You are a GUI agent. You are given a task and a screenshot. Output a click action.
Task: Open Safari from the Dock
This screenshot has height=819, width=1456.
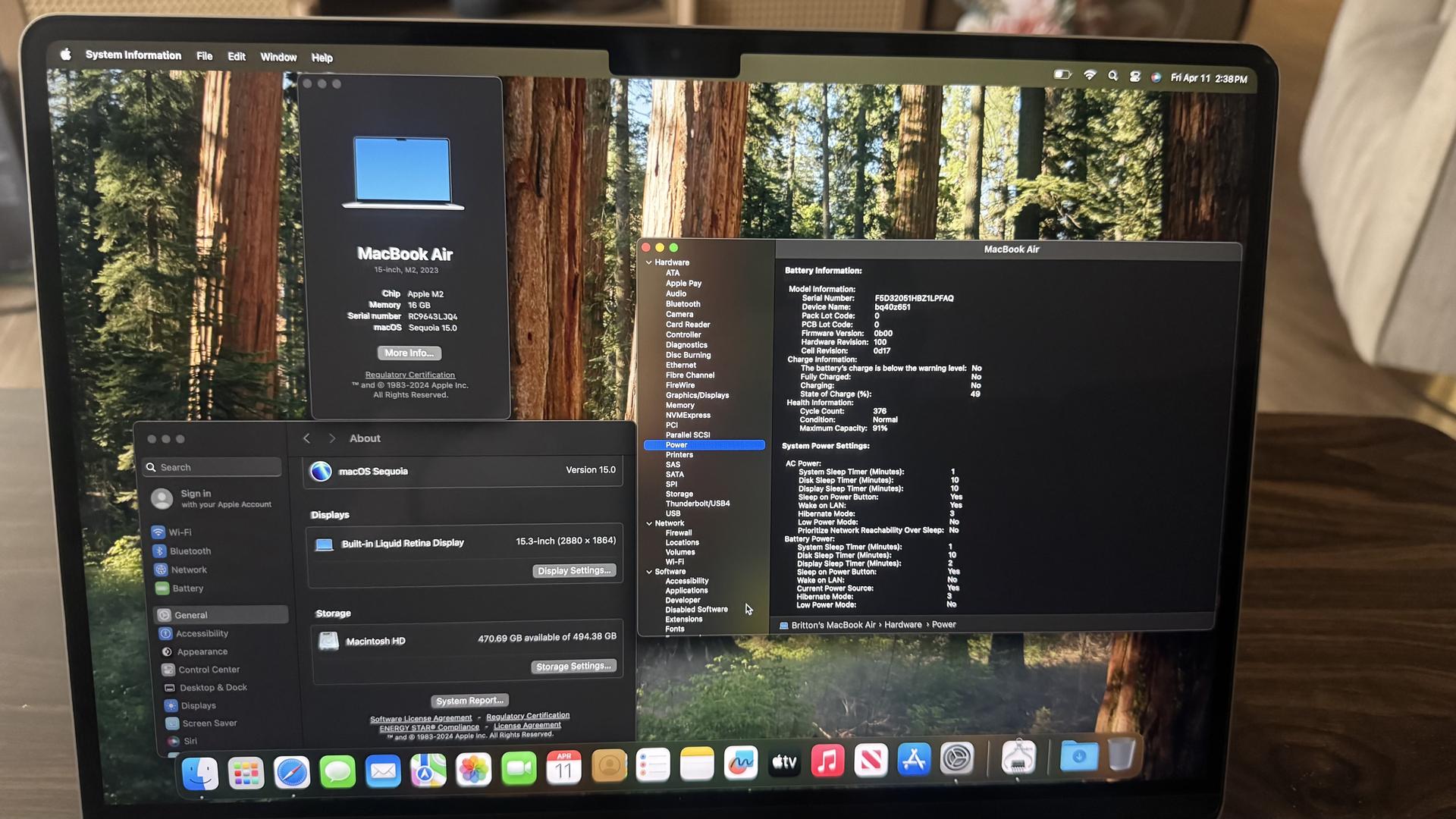292,772
